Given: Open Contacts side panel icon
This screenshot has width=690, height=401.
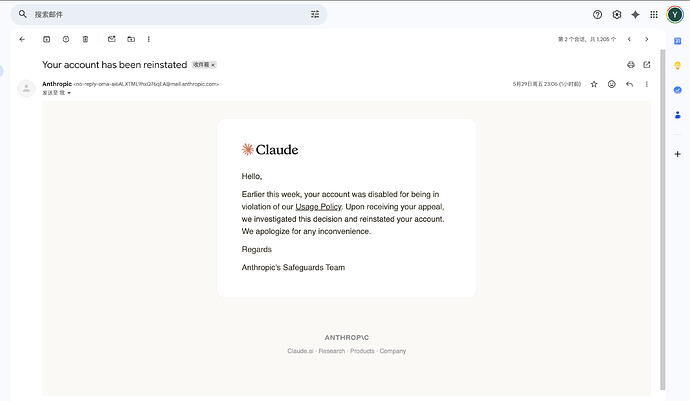Looking at the screenshot, I should pos(678,115).
